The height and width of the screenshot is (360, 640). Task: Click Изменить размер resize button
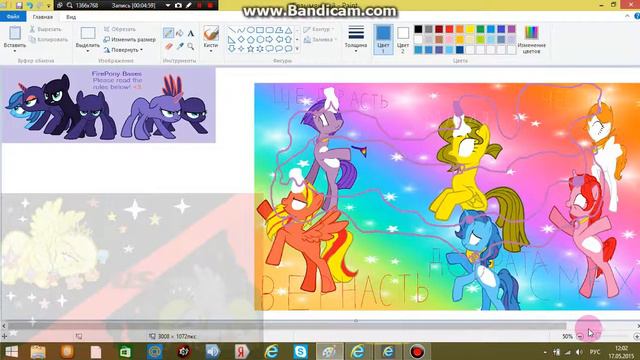click(x=129, y=40)
